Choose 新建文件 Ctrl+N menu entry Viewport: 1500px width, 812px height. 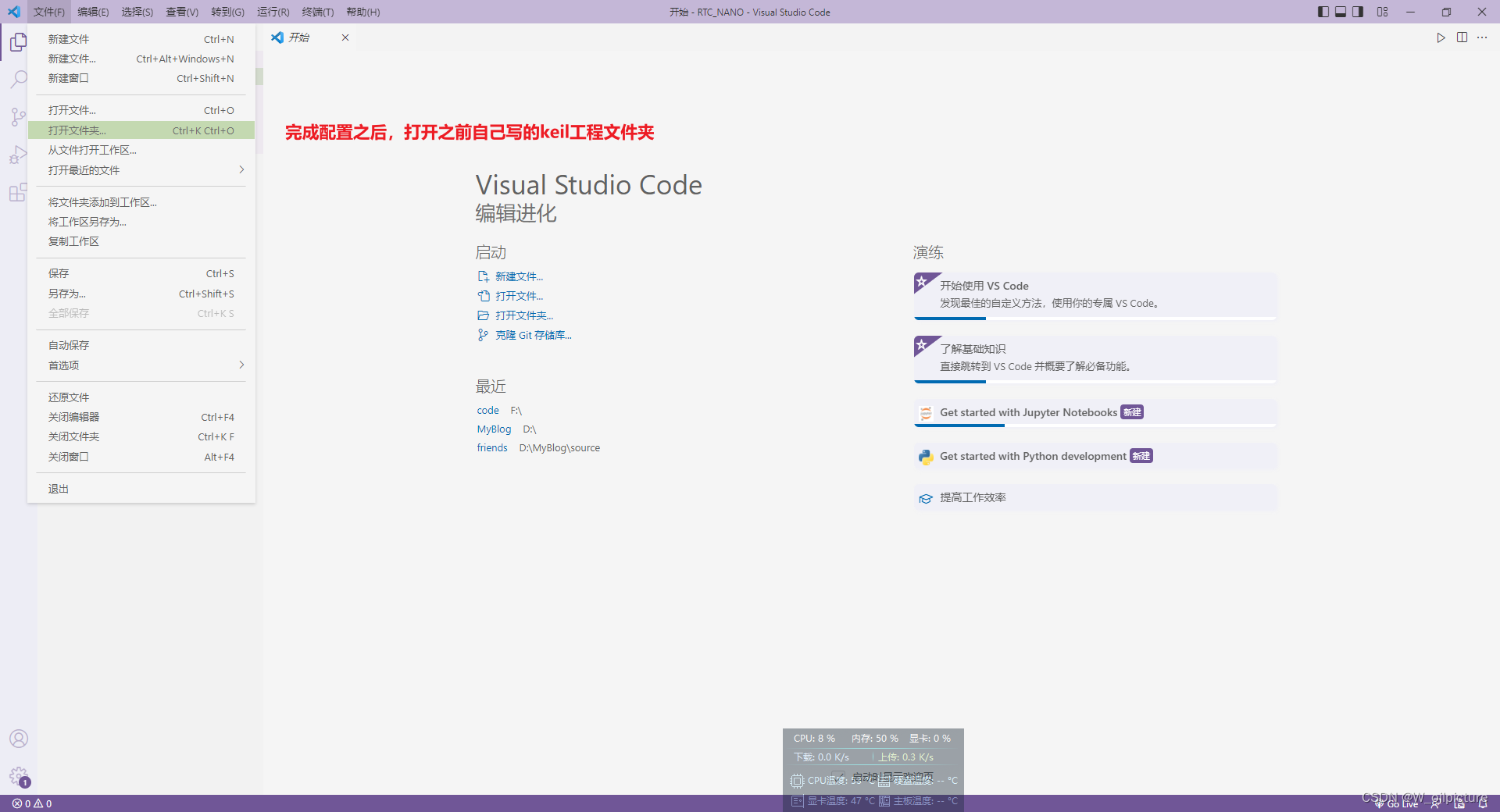(141, 39)
